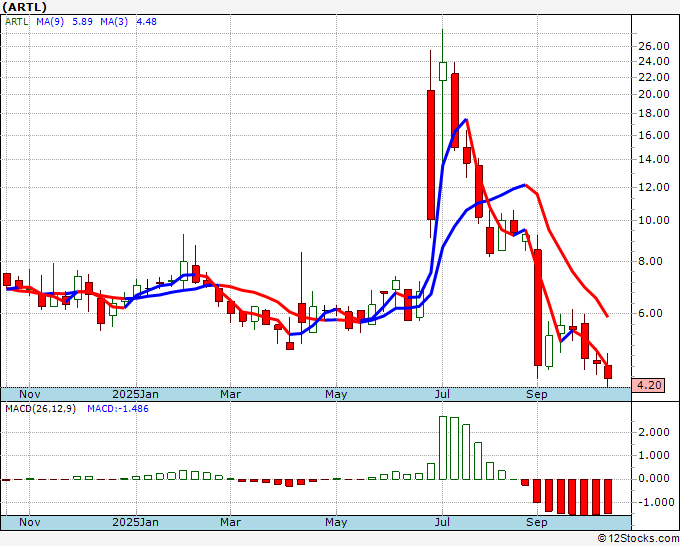Click the May marker on the MACD time axis
Screen dimensions: 680x546
coord(336,522)
